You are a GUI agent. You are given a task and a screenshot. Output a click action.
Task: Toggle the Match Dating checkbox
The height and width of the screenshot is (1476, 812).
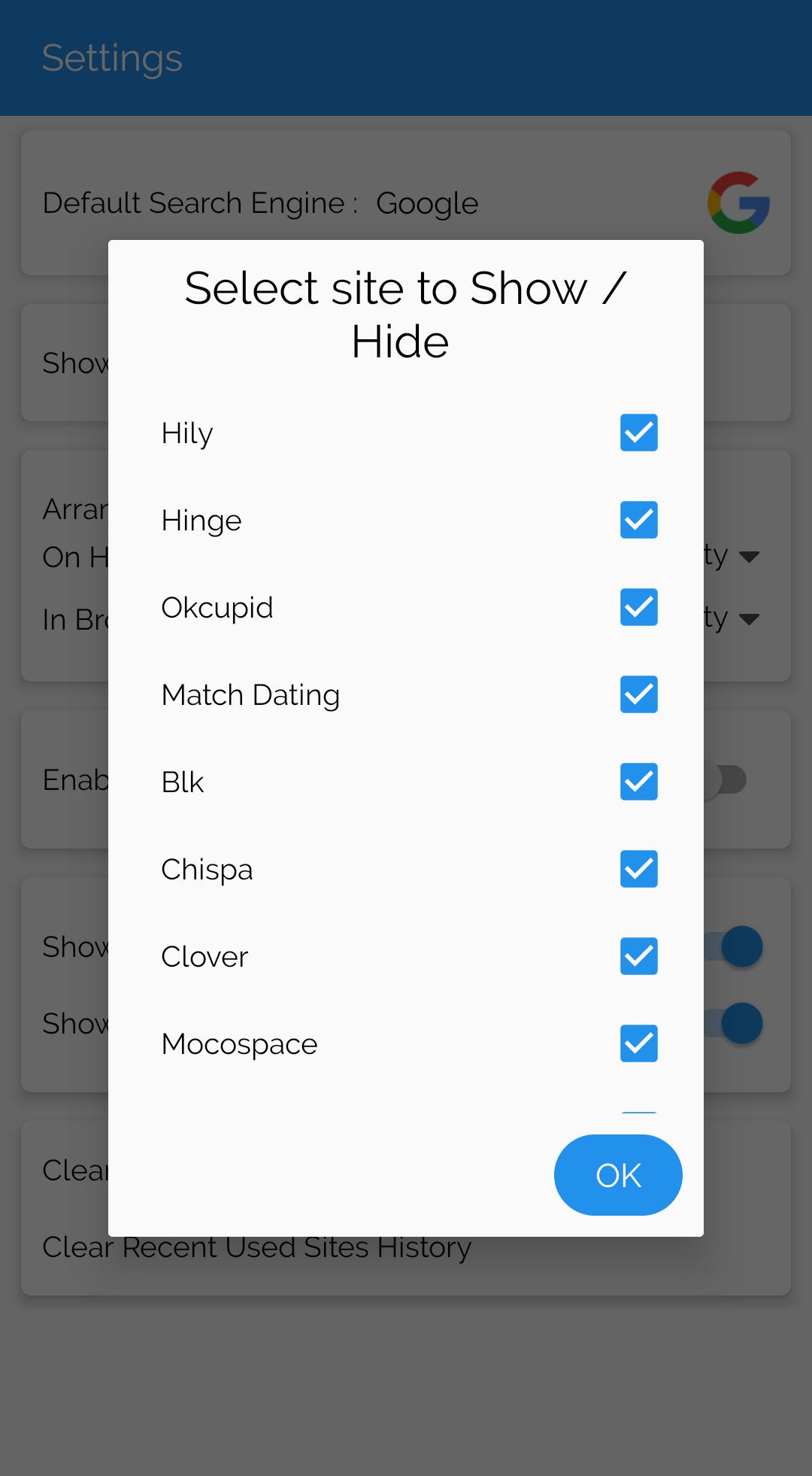(x=638, y=694)
